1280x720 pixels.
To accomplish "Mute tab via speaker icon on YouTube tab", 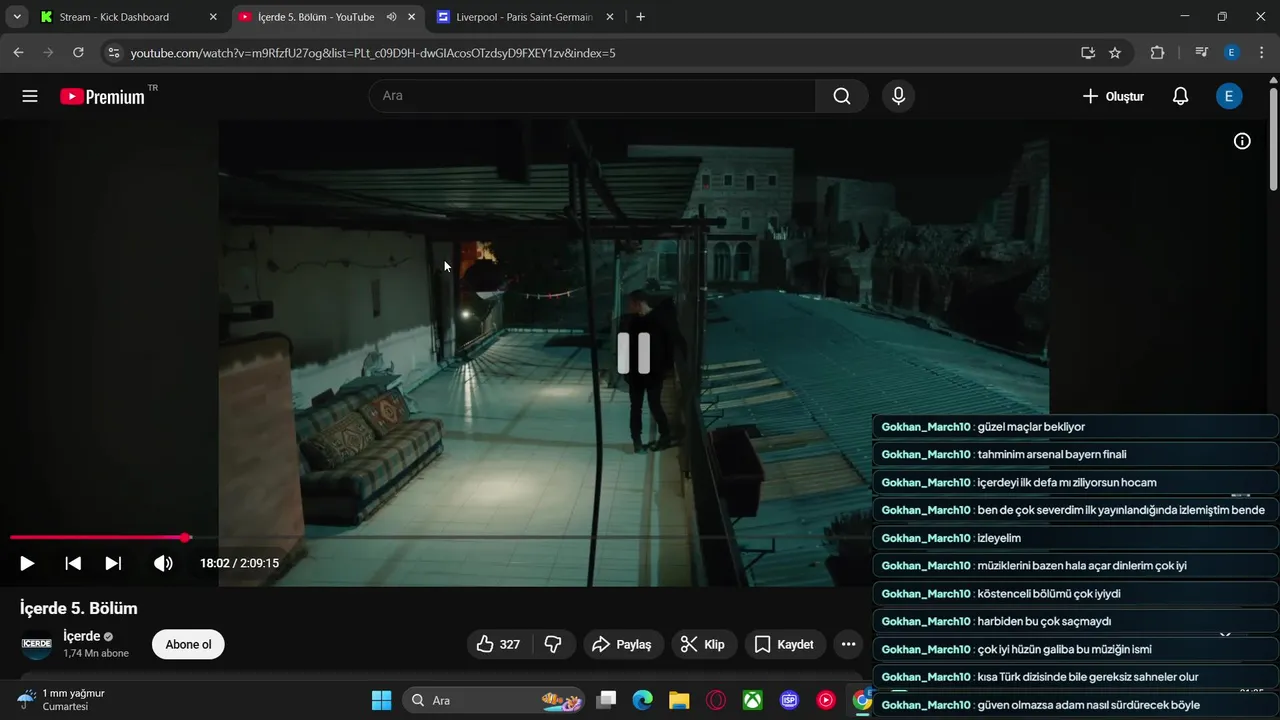I will 392,17.
